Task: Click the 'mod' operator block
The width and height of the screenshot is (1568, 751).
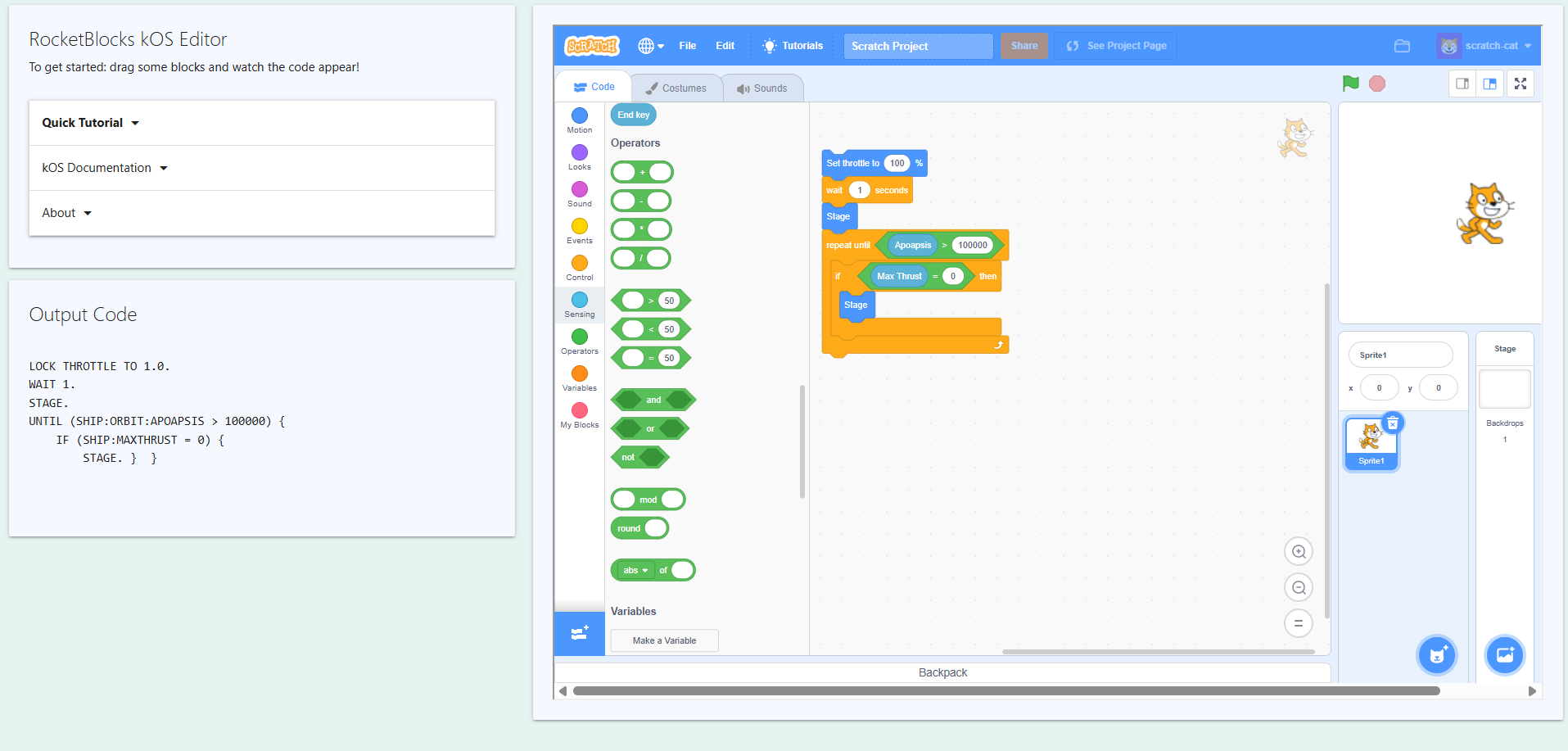Action: [x=648, y=500]
